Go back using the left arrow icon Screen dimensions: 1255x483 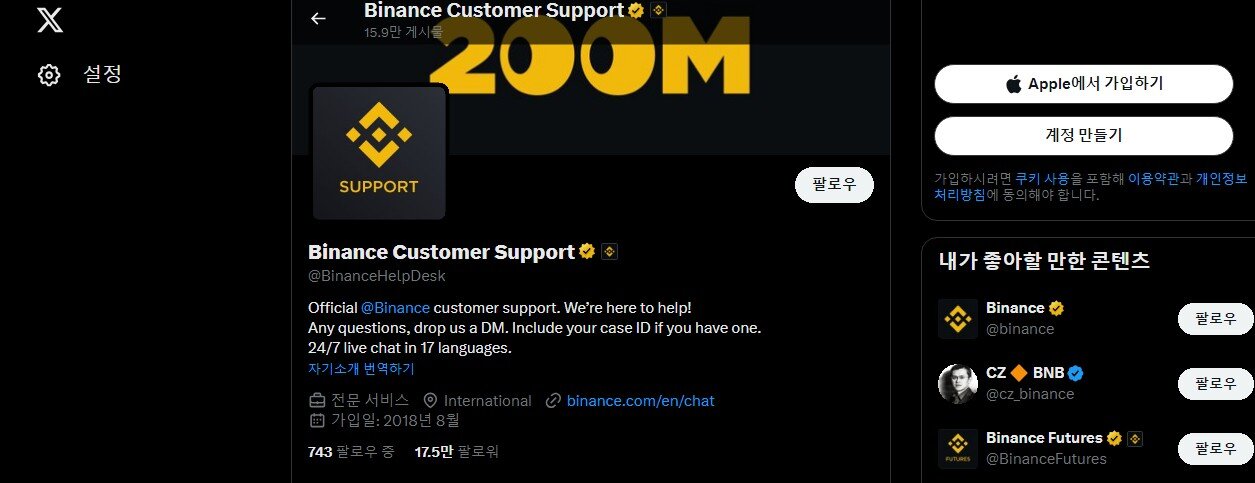[x=318, y=18]
